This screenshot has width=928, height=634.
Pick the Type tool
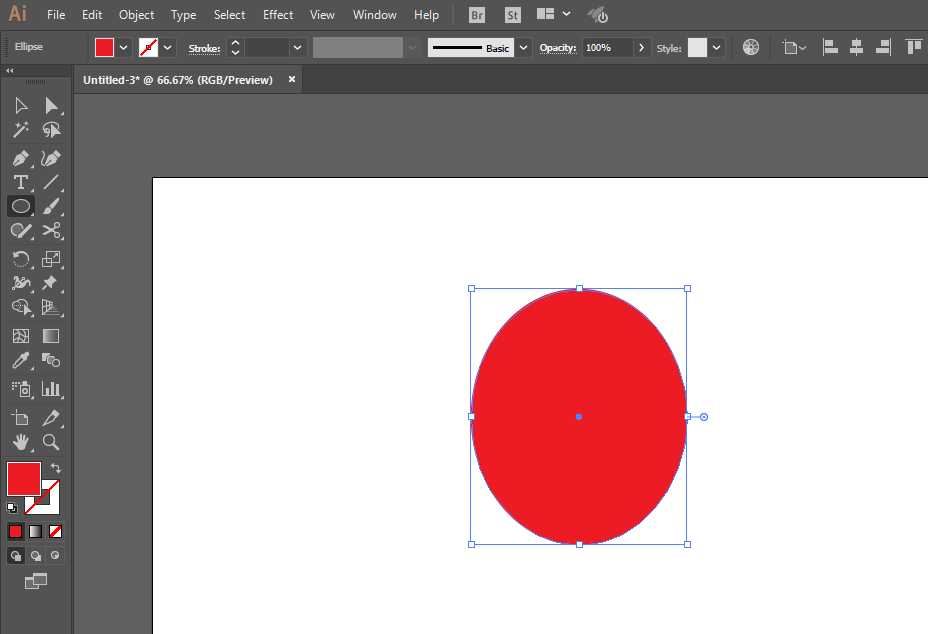[x=20, y=182]
